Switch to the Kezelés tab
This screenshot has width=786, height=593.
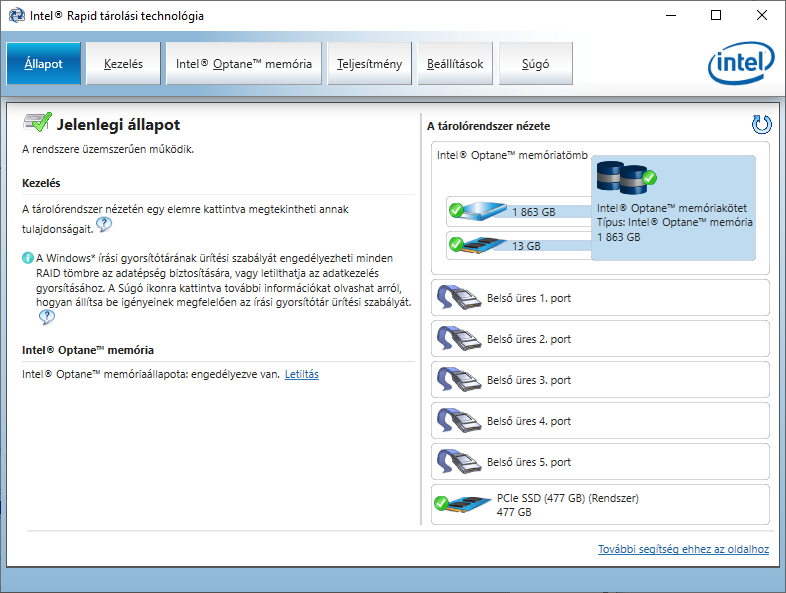pyautogui.click(x=123, y=64)
